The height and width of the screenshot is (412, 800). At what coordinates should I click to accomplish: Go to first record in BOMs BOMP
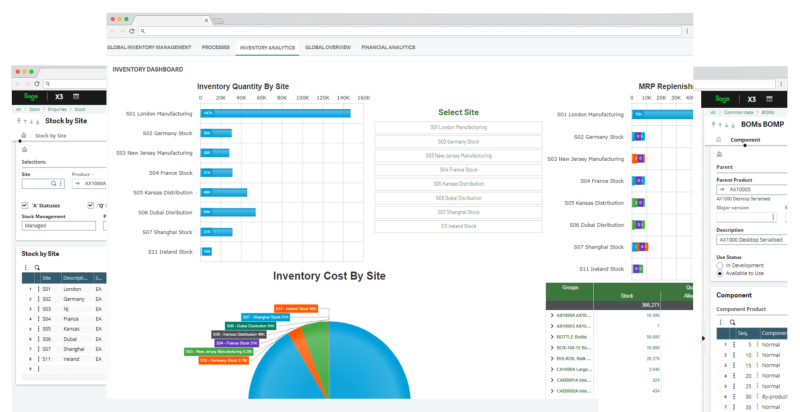714,125
